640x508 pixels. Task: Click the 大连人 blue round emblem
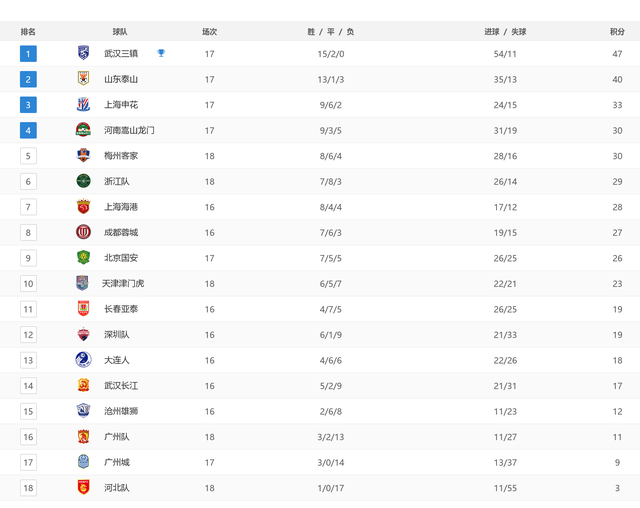[x=83, y=359]
